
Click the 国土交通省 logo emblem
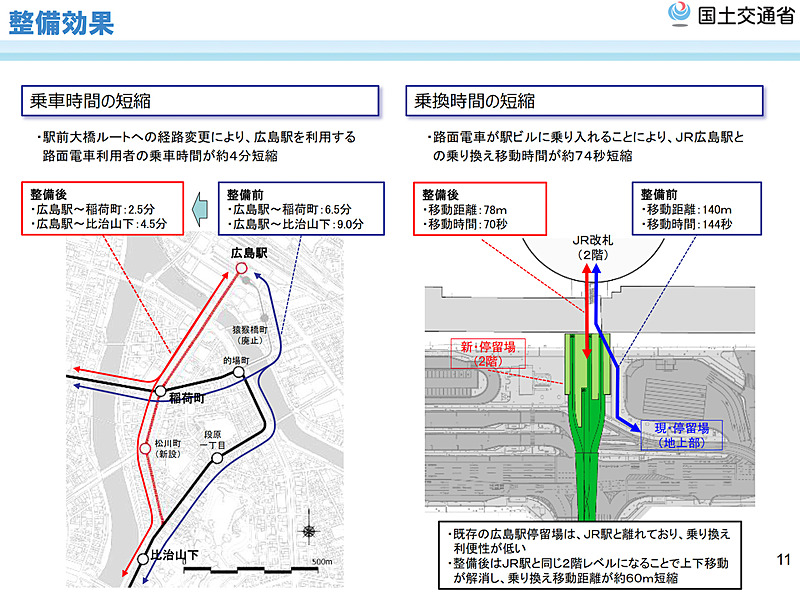pyautogui.click(x=679, y=14)
